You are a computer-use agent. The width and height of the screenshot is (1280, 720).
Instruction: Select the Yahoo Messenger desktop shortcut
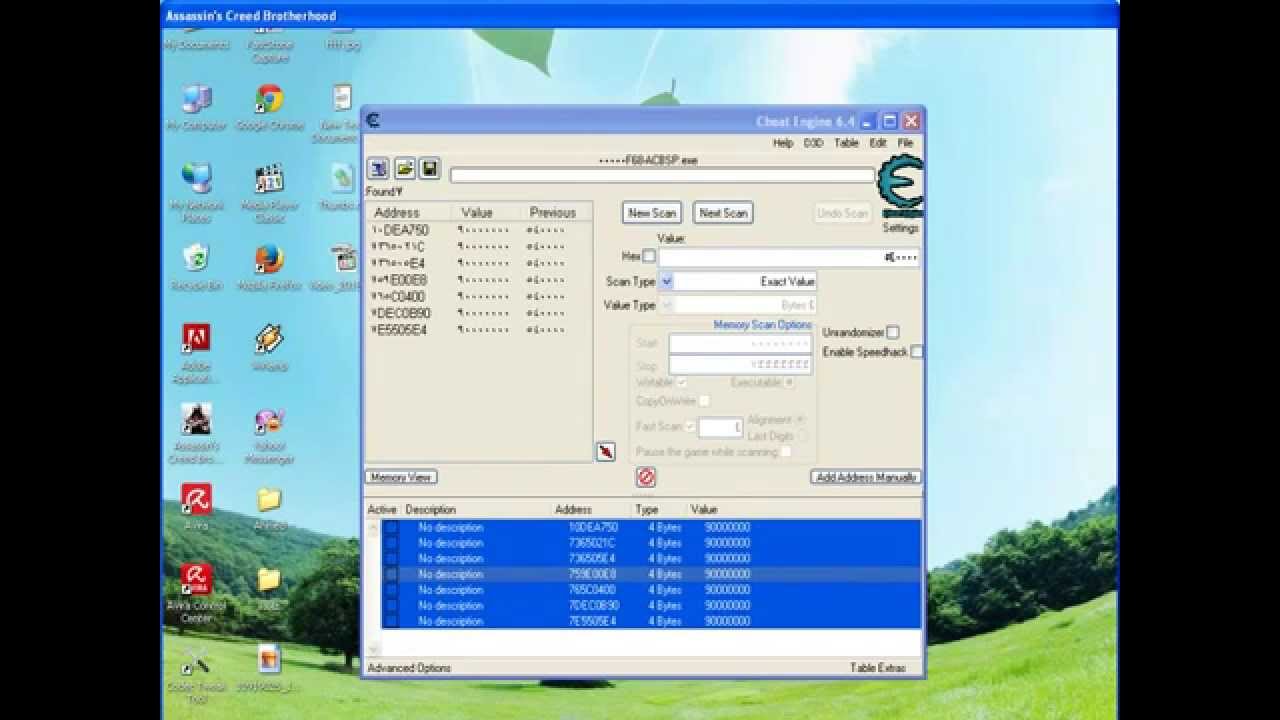269,435
